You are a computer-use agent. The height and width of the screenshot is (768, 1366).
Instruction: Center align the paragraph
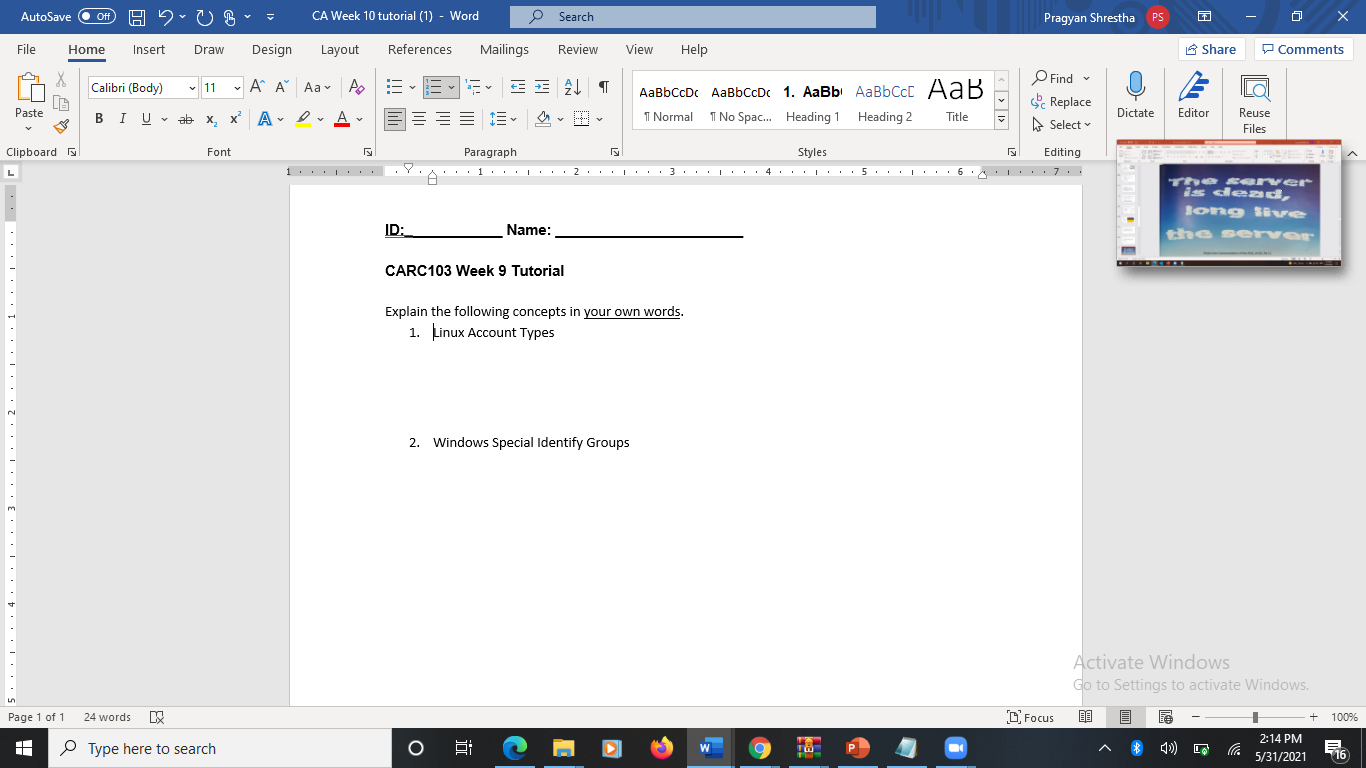[419, 119]
